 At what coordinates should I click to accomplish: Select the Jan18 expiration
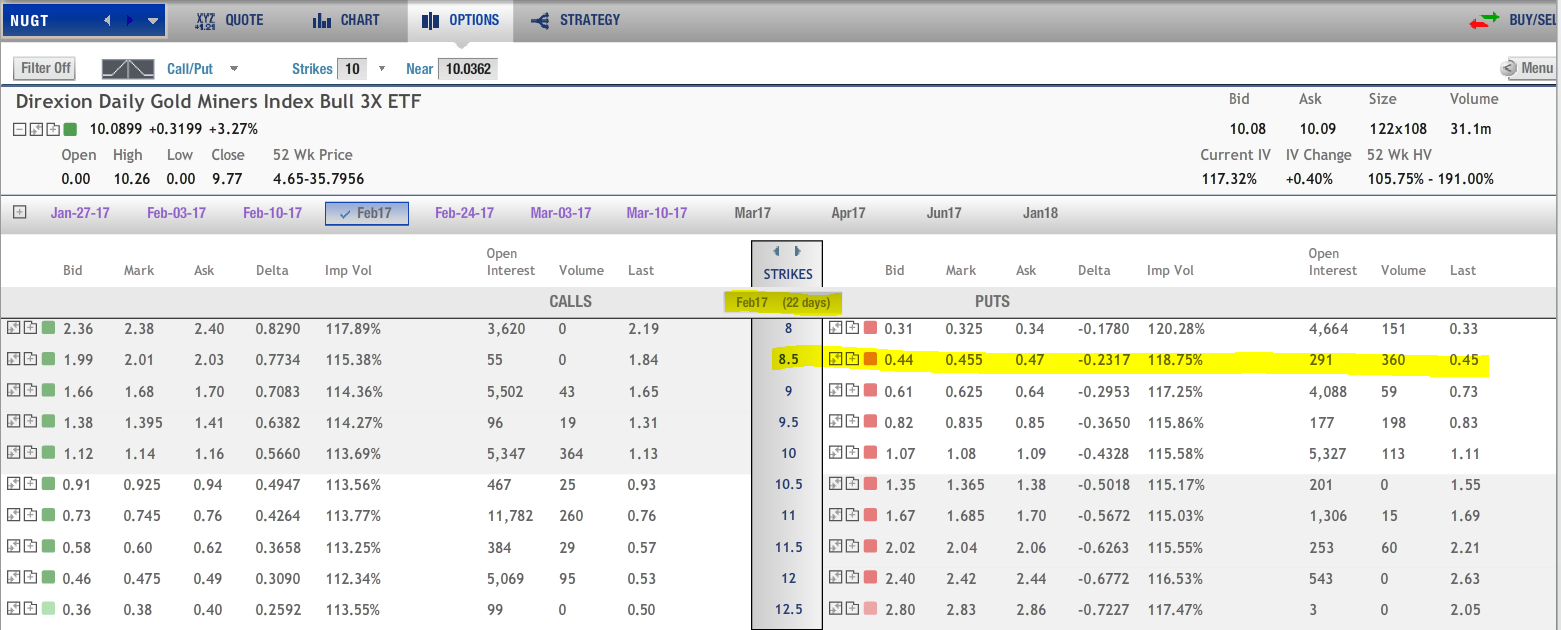tap(1040, 213)
